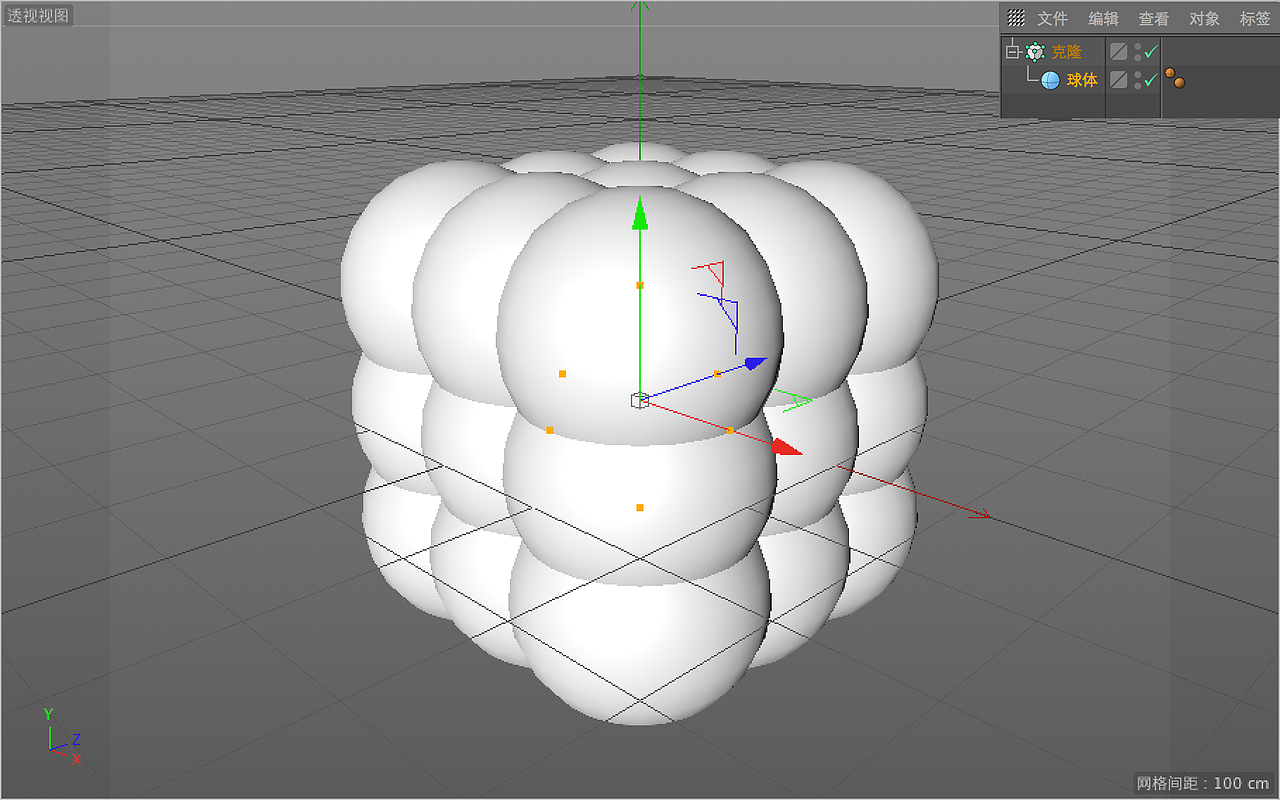Click the Phong tag on 球体 row
1280x800 pixels.
pyautogui.click(x=1175, y=78)
